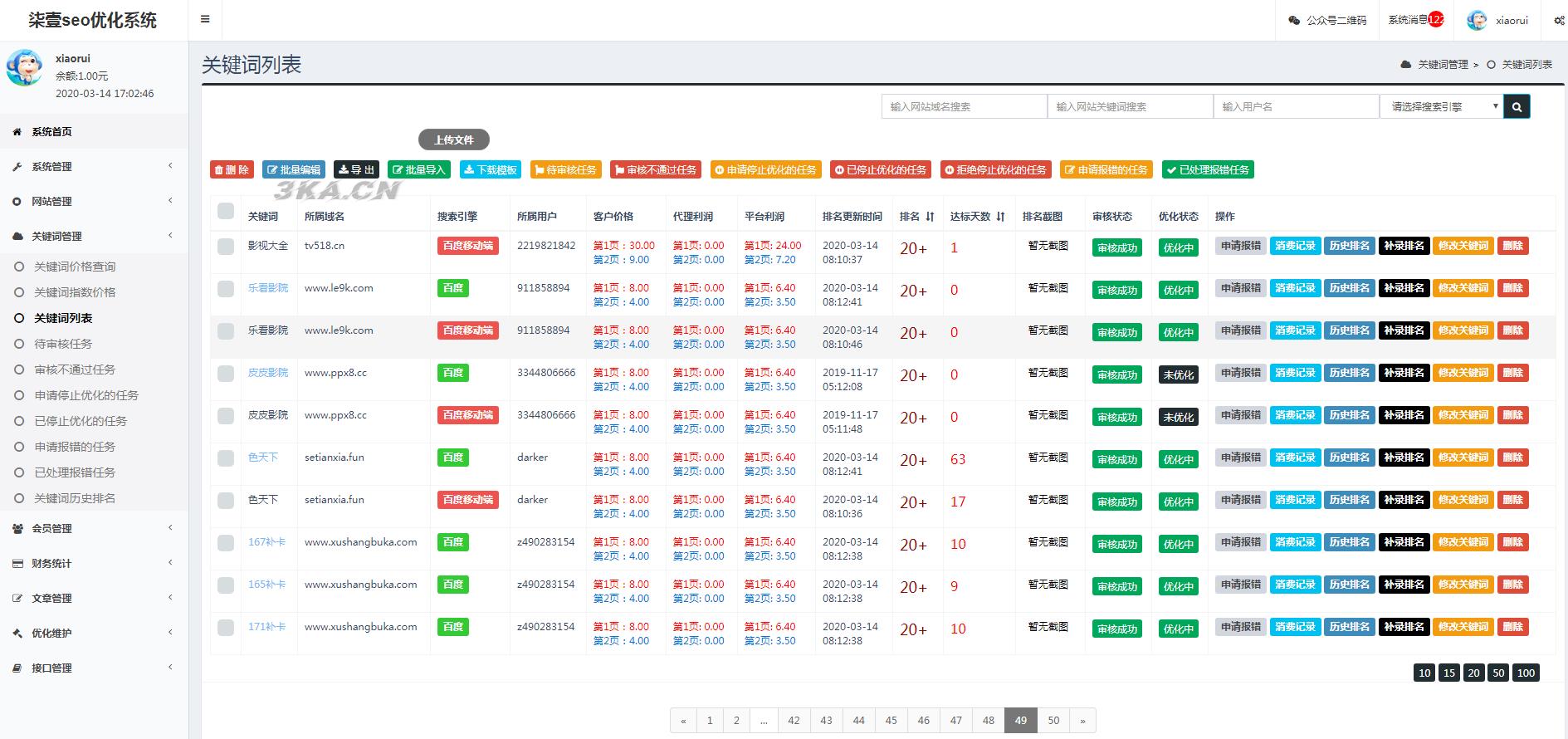
Task: Select the 171补卡 row checkbox
Action: (226, 628)
